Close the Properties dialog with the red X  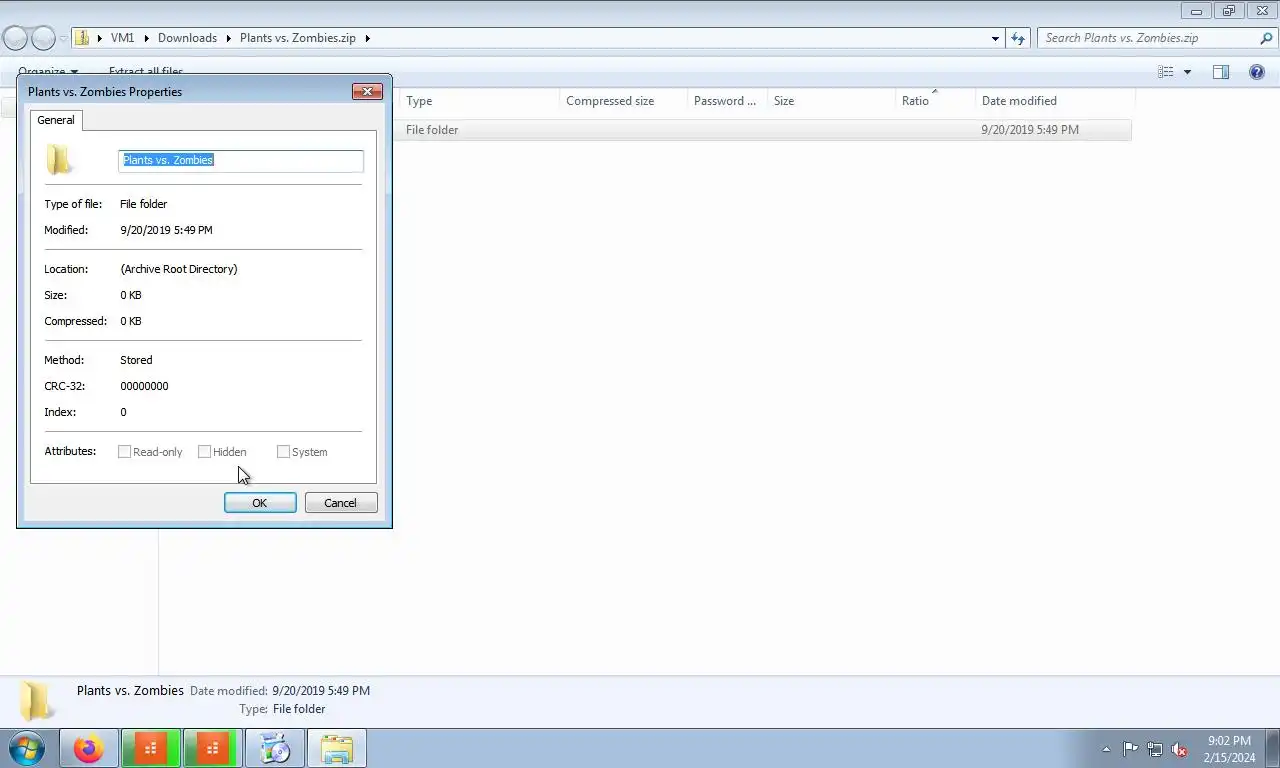[367, 91]
